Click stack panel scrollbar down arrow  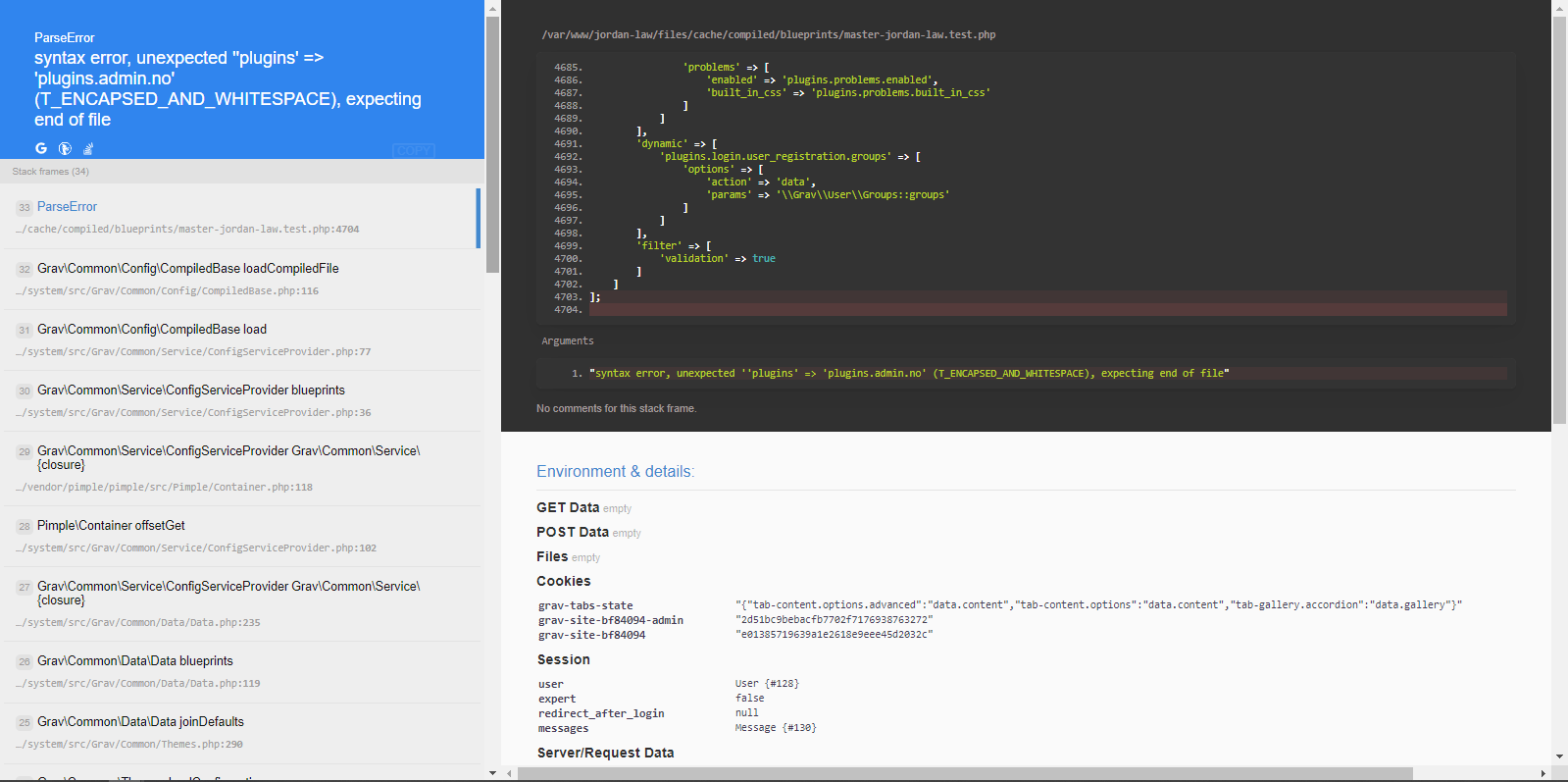[x=492, y=773]
